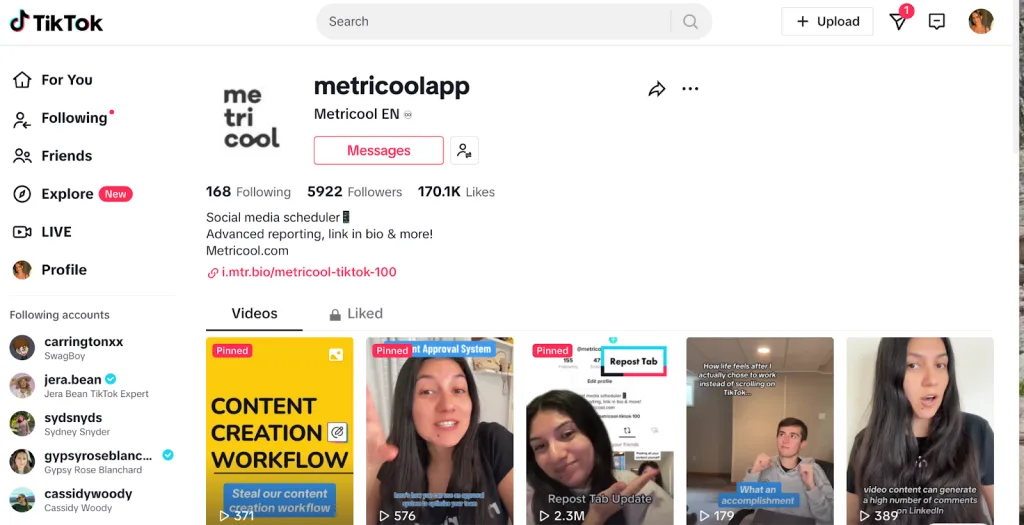Go to the LIVE section

43,232
